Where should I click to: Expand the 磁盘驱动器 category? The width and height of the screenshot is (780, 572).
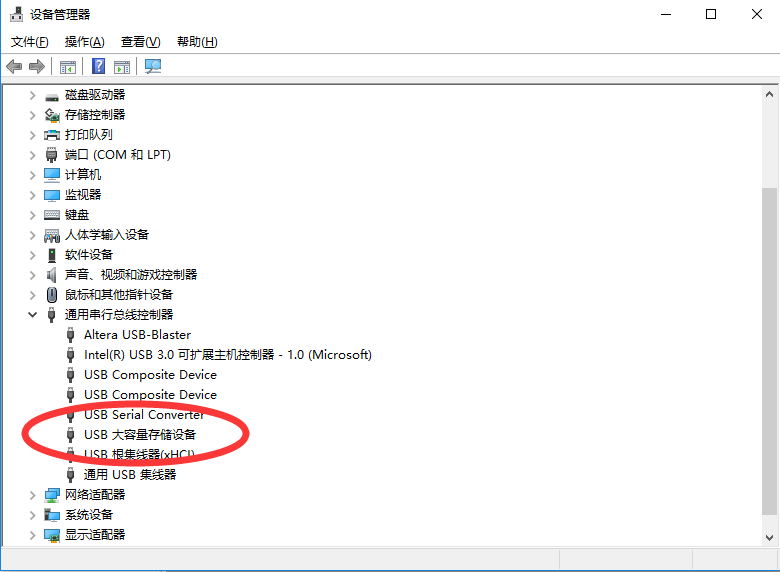[x=32, y=95]
